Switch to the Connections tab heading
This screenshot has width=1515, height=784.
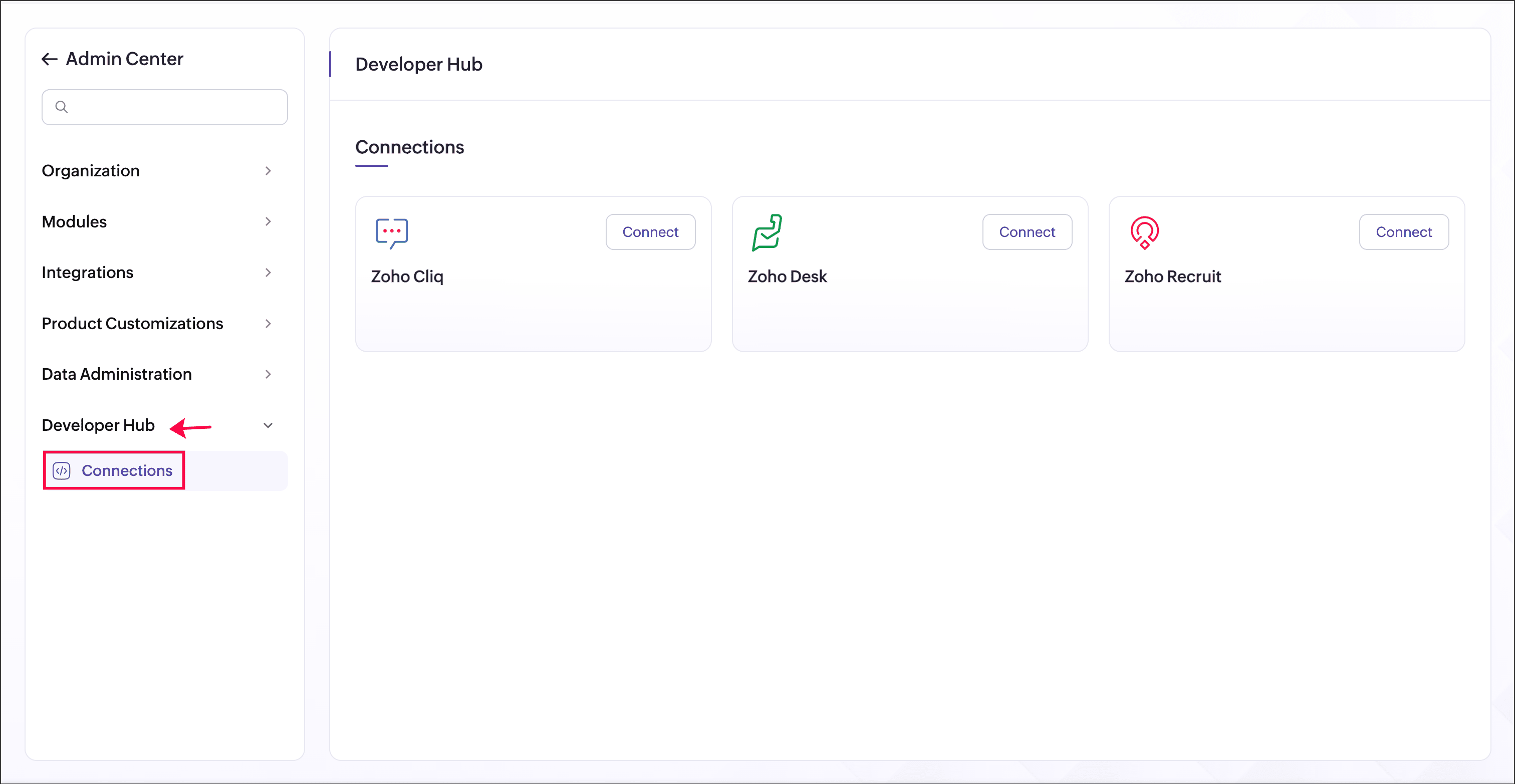pos(409,147)
